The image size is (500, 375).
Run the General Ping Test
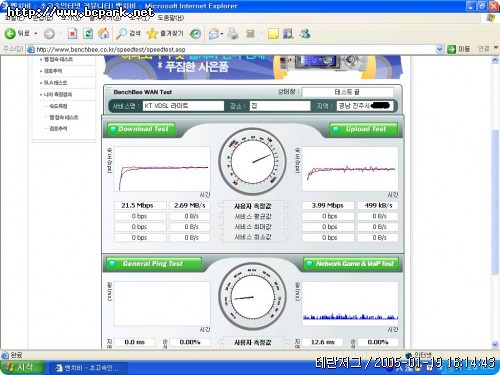[154, 264]
